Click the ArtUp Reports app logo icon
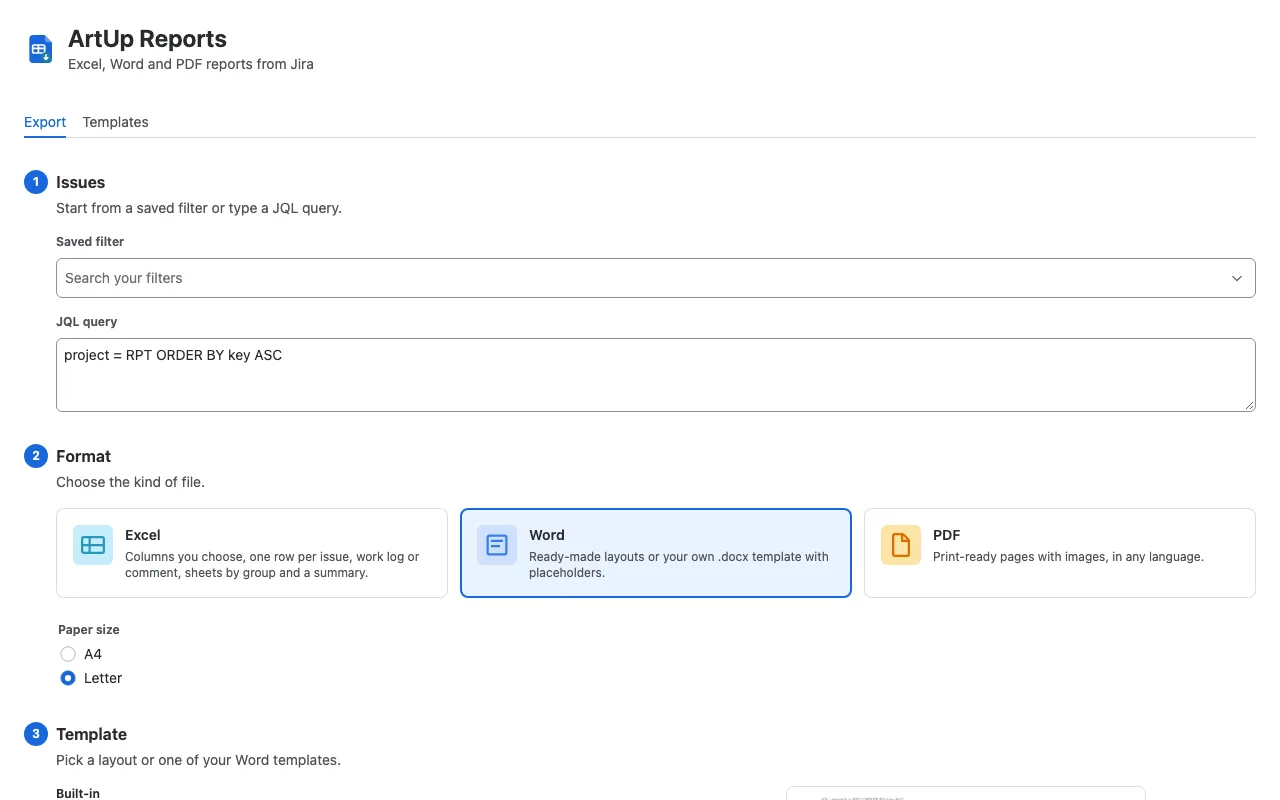This screenshot has width=1280, height=800. 40,49
